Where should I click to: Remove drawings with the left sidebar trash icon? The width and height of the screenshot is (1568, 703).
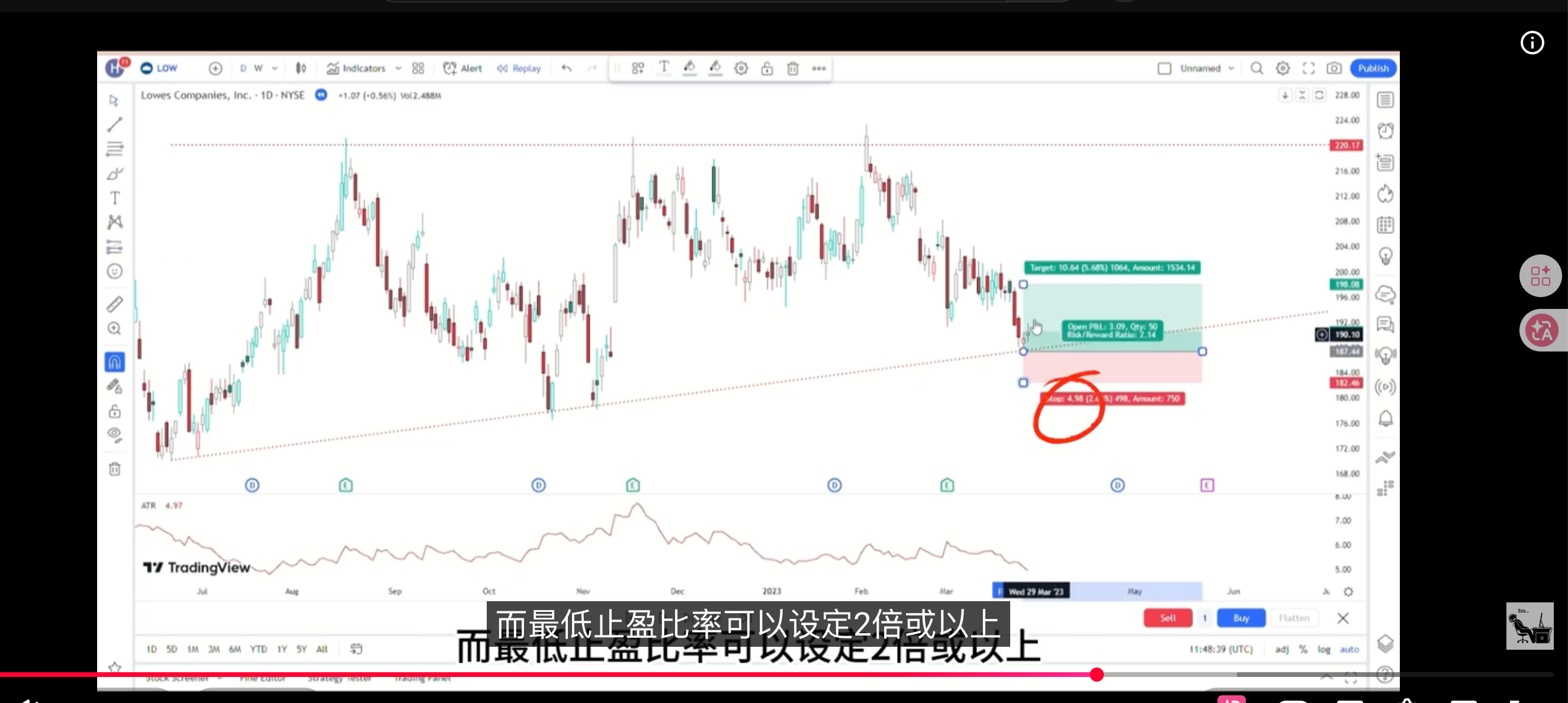point(114,469)
